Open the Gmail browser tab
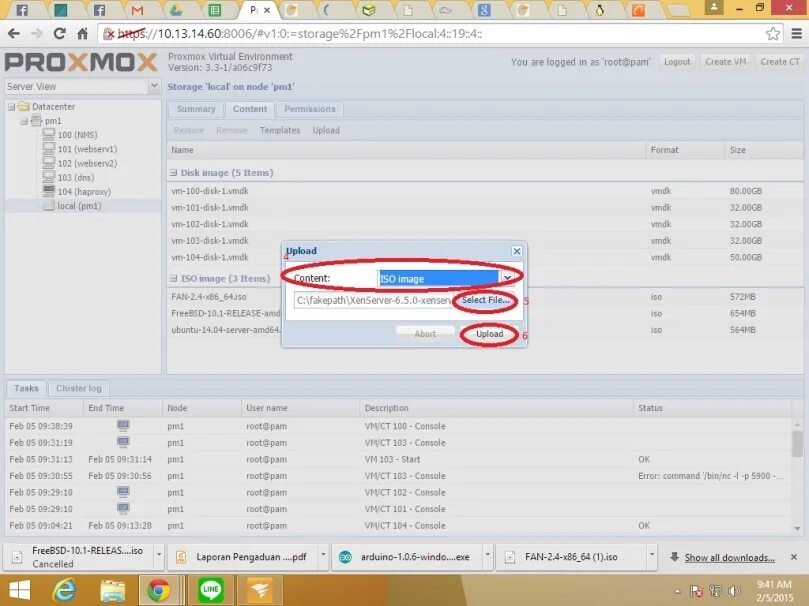This screenshot has height=606, width=809. [x=137, y=10]
